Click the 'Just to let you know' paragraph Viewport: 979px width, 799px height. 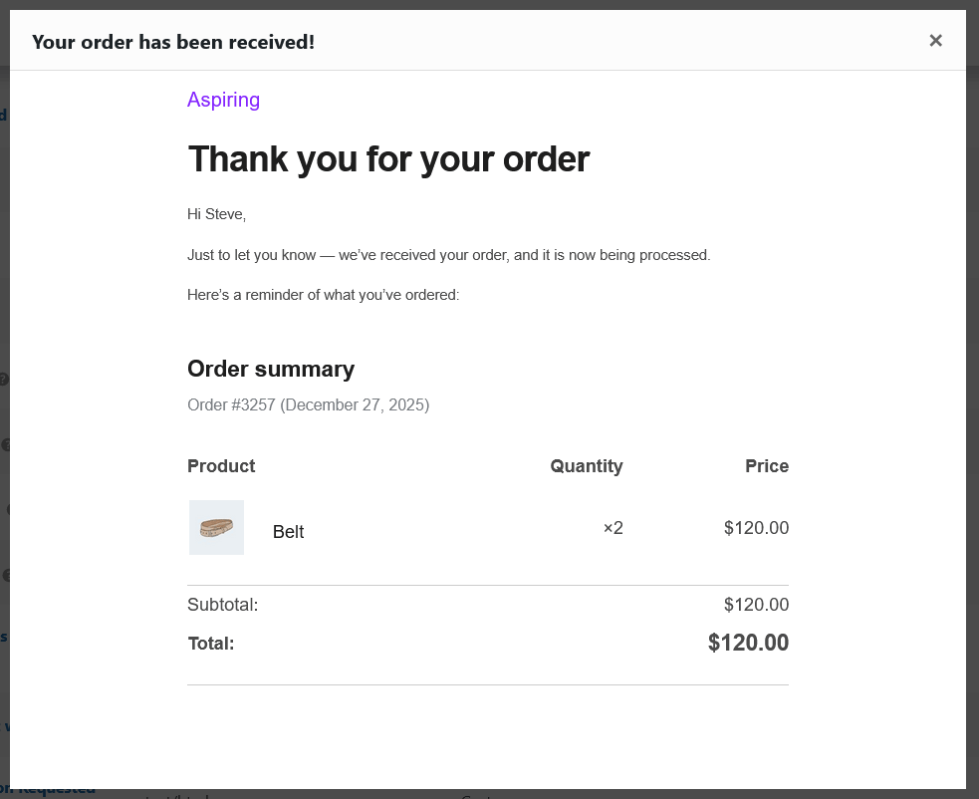click(x=448, y=255)
